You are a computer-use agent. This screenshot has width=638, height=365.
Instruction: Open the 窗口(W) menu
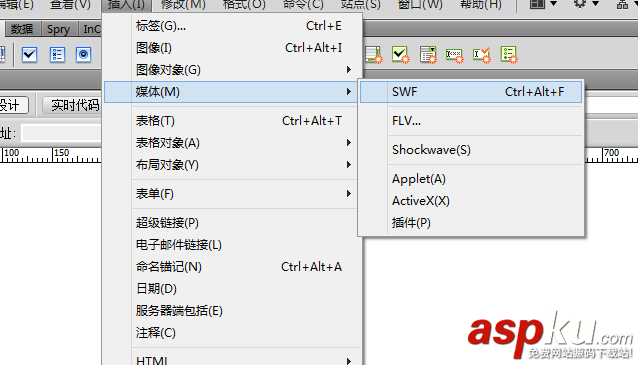420,5
